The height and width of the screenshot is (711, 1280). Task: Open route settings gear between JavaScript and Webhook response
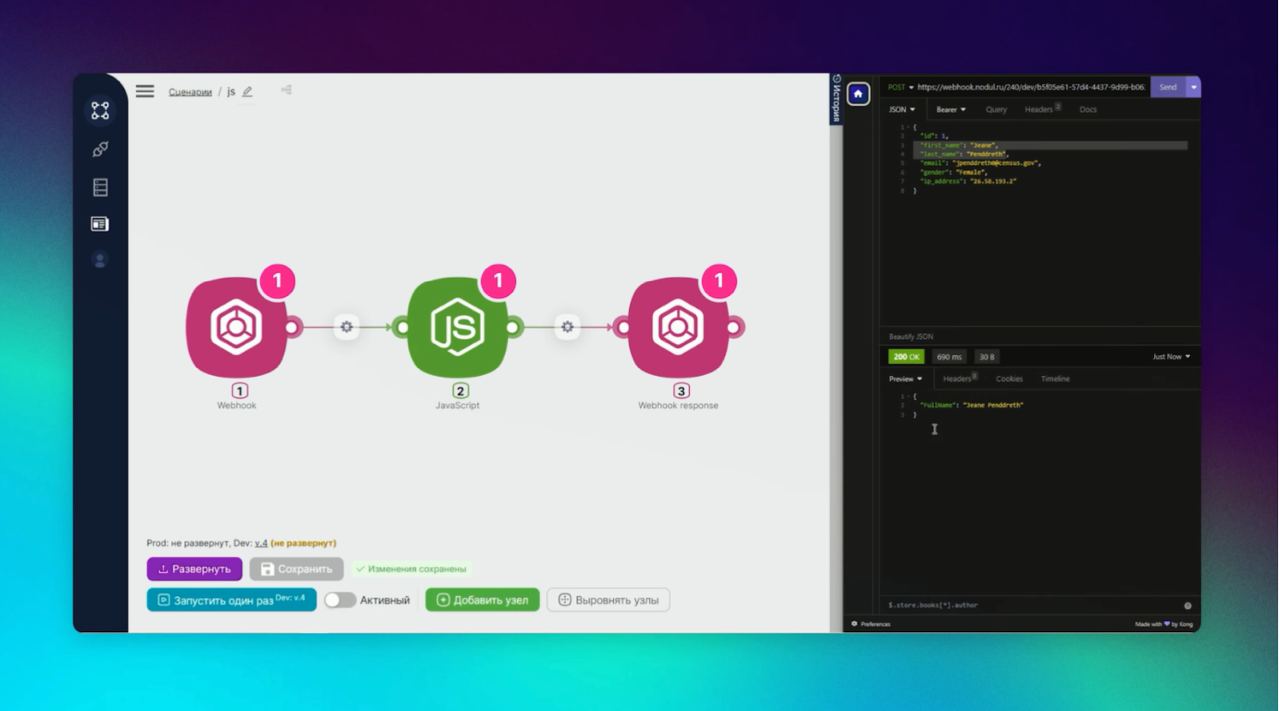(x=567, y=327)
